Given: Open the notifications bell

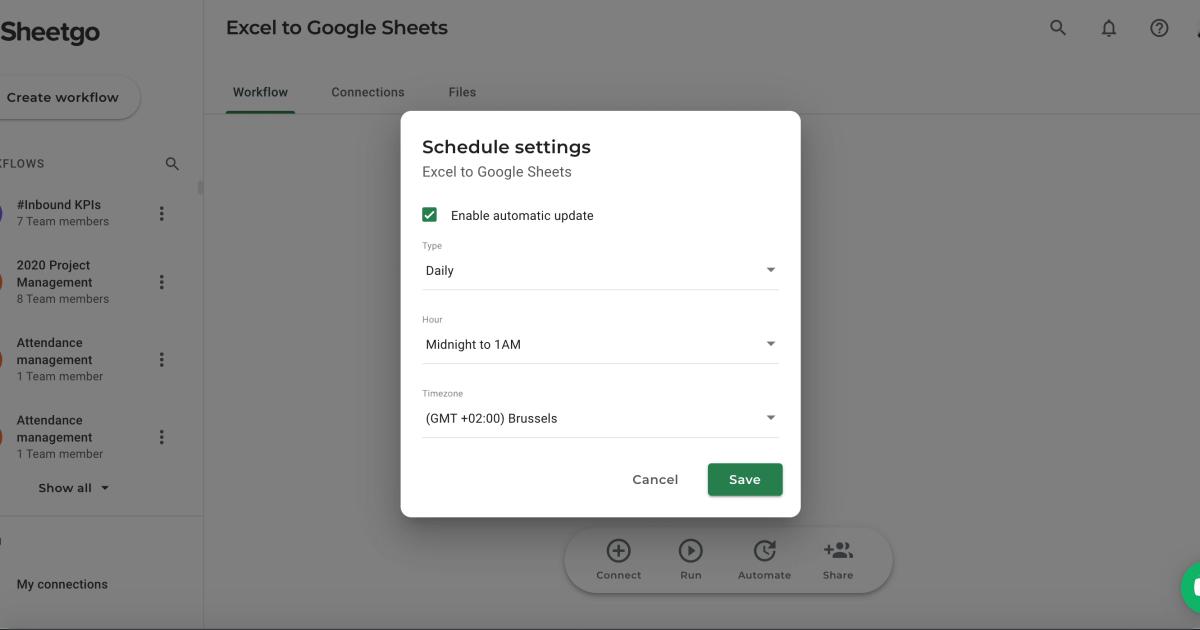Looking at the screenshot, I should pos(1109,28).
